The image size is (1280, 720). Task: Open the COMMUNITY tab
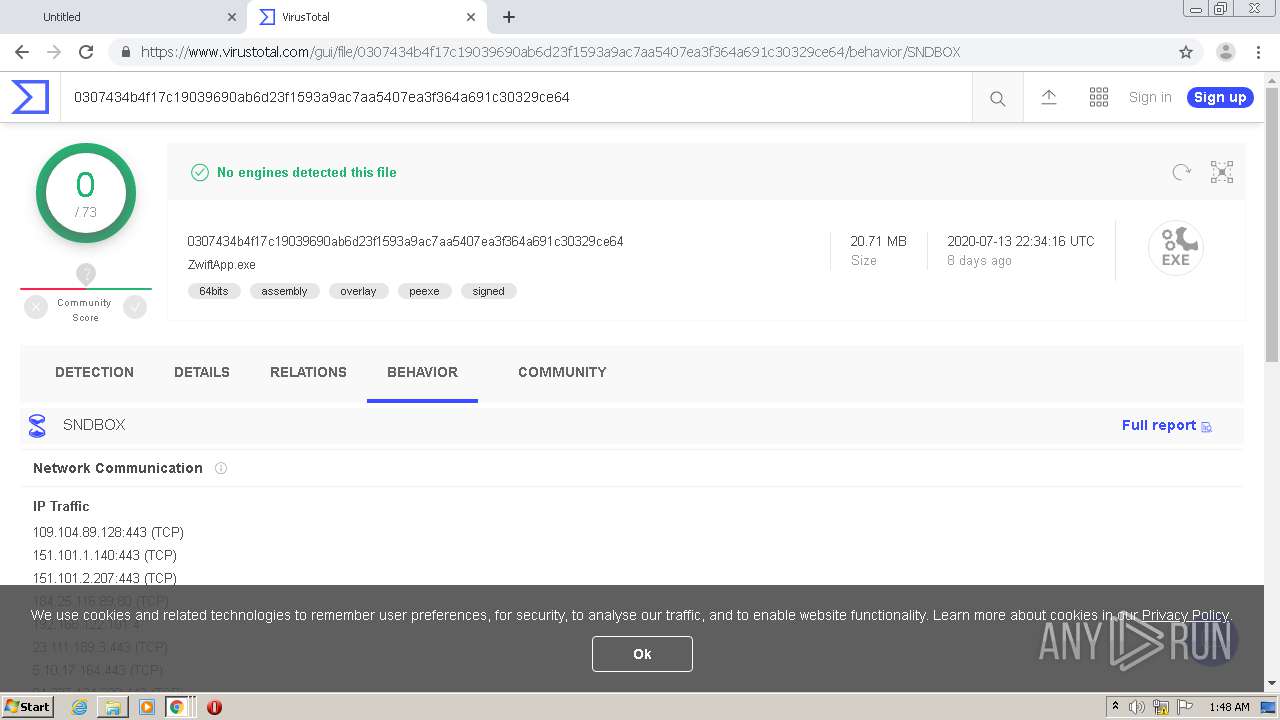tap(562, 372)
